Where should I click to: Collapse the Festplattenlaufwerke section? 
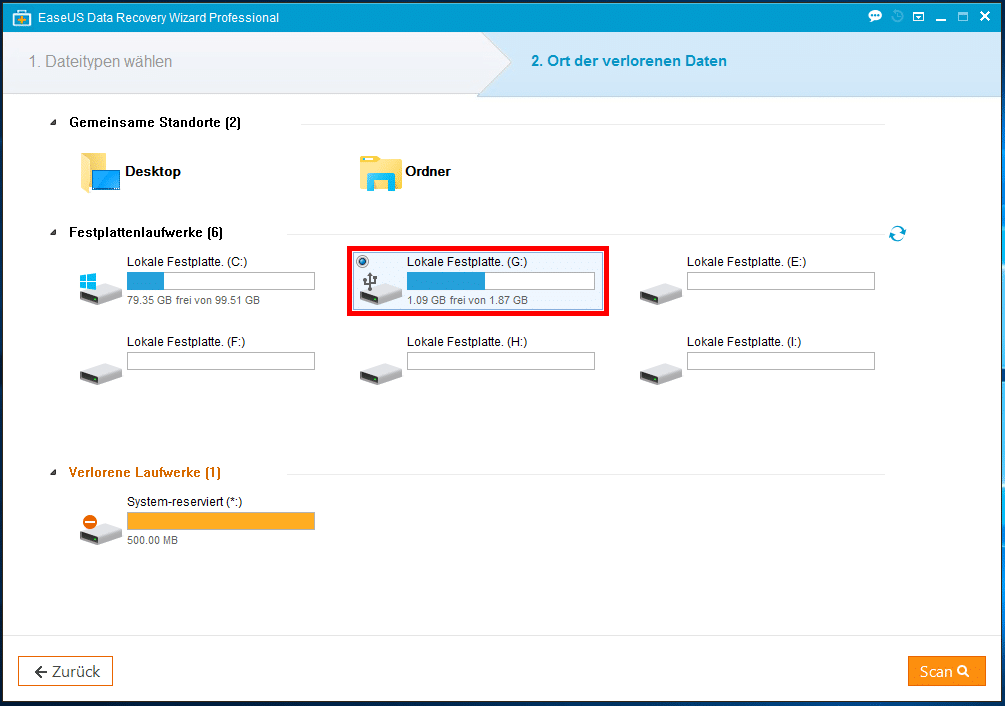(x=54, y=233)
